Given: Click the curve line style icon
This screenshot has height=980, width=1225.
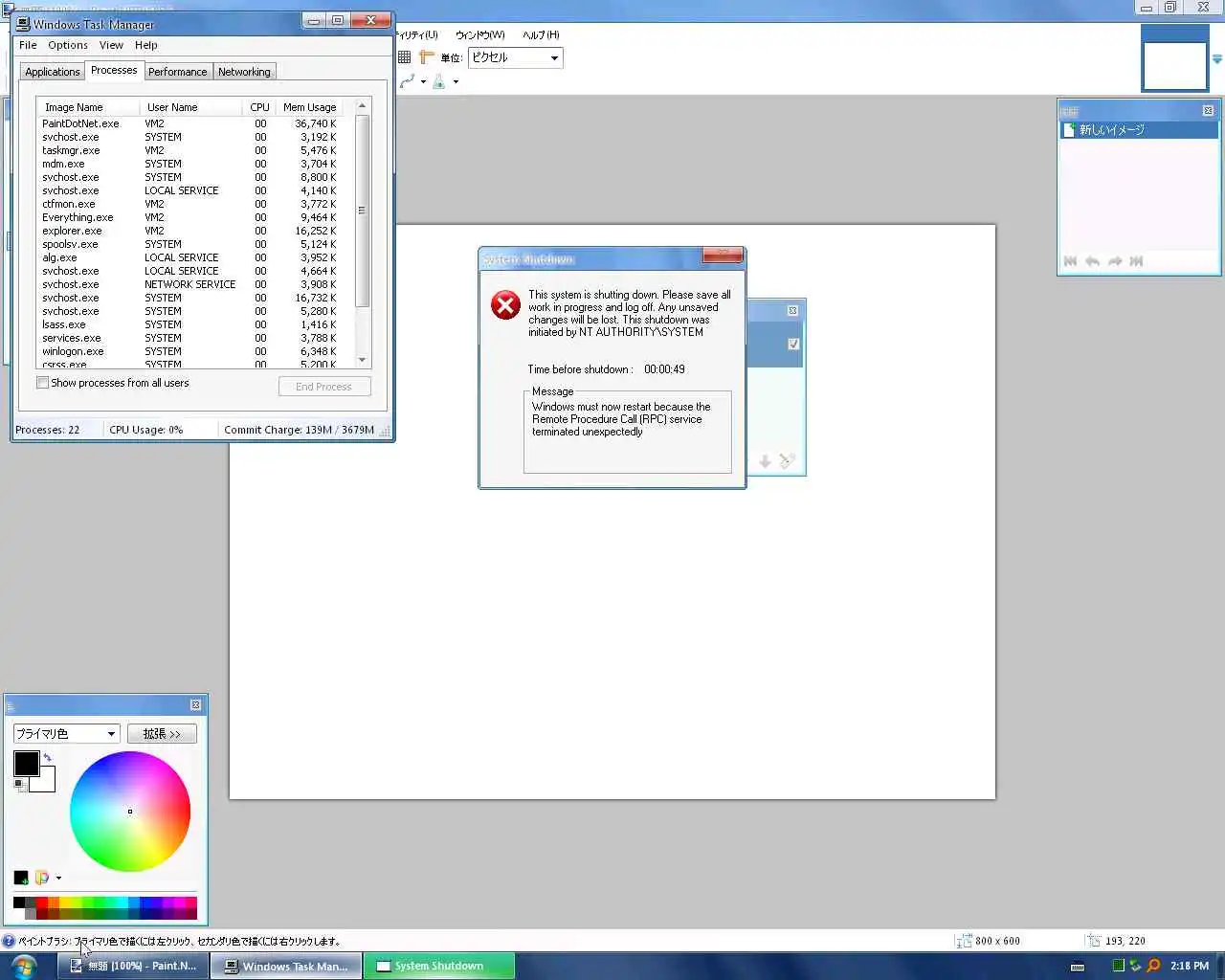Looking at the screenshot, I should (x=408, y=81).
